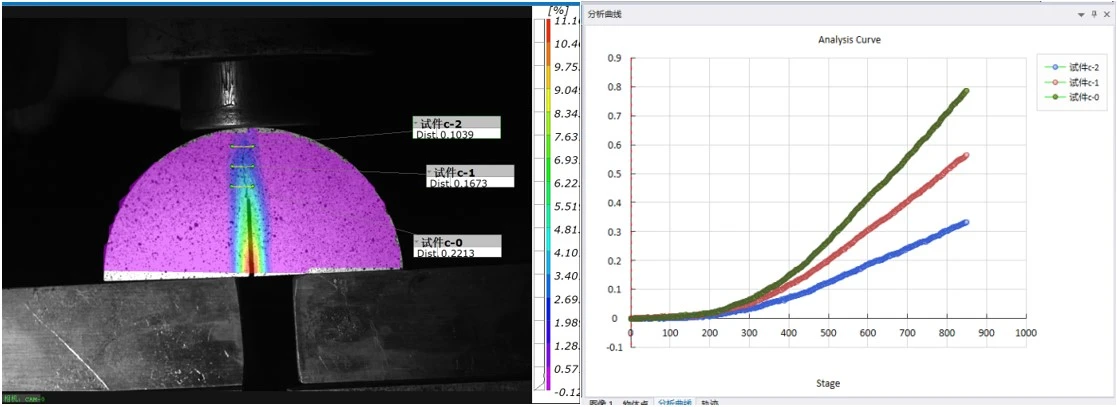The image size is (1117, 407).
Task: Open the 分析曲线 panel options dropdown arrow
Action: coord(1081,14)
